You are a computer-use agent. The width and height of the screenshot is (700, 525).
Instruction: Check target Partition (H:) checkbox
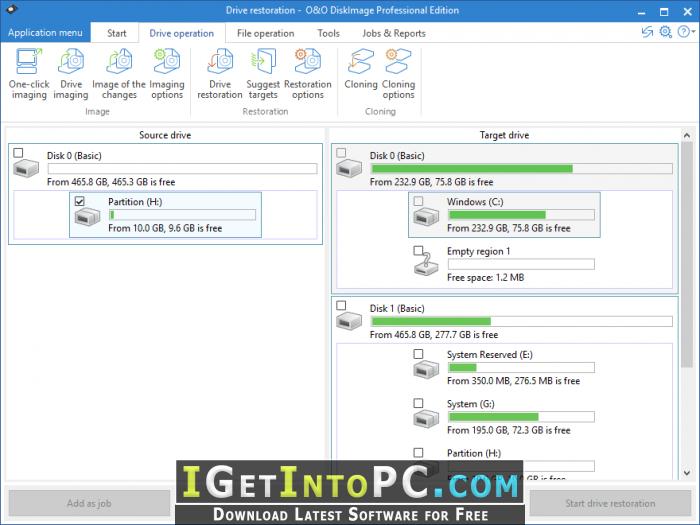pyautogui.click(x=418, y=453)
